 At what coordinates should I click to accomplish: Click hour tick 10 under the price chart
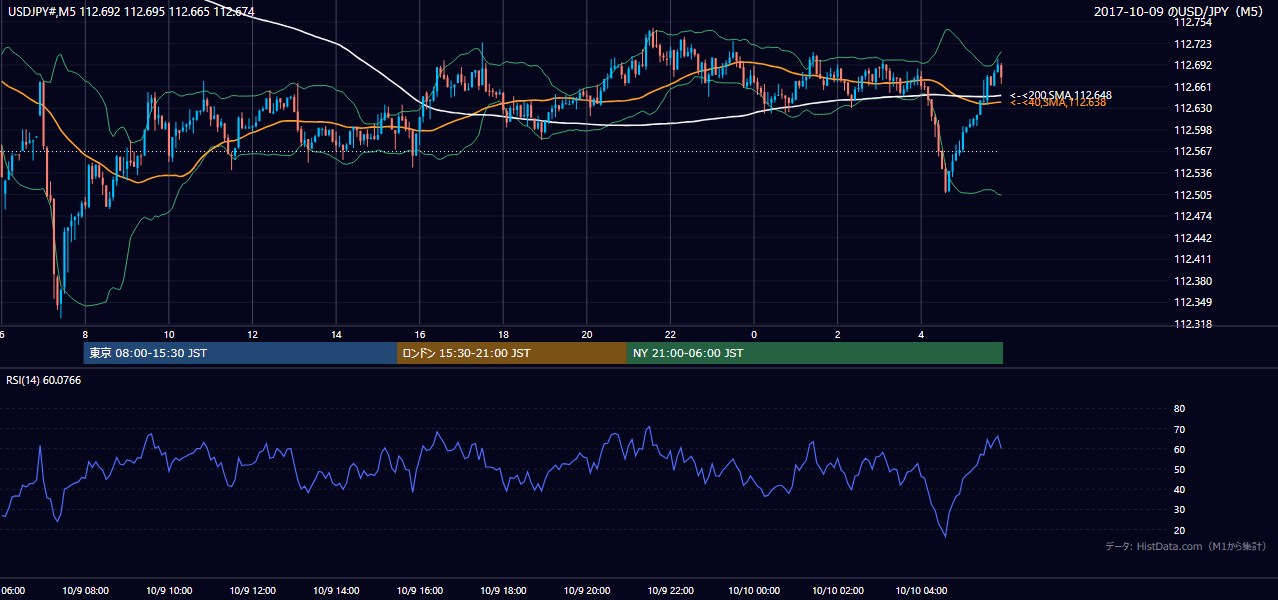point(169,335)
